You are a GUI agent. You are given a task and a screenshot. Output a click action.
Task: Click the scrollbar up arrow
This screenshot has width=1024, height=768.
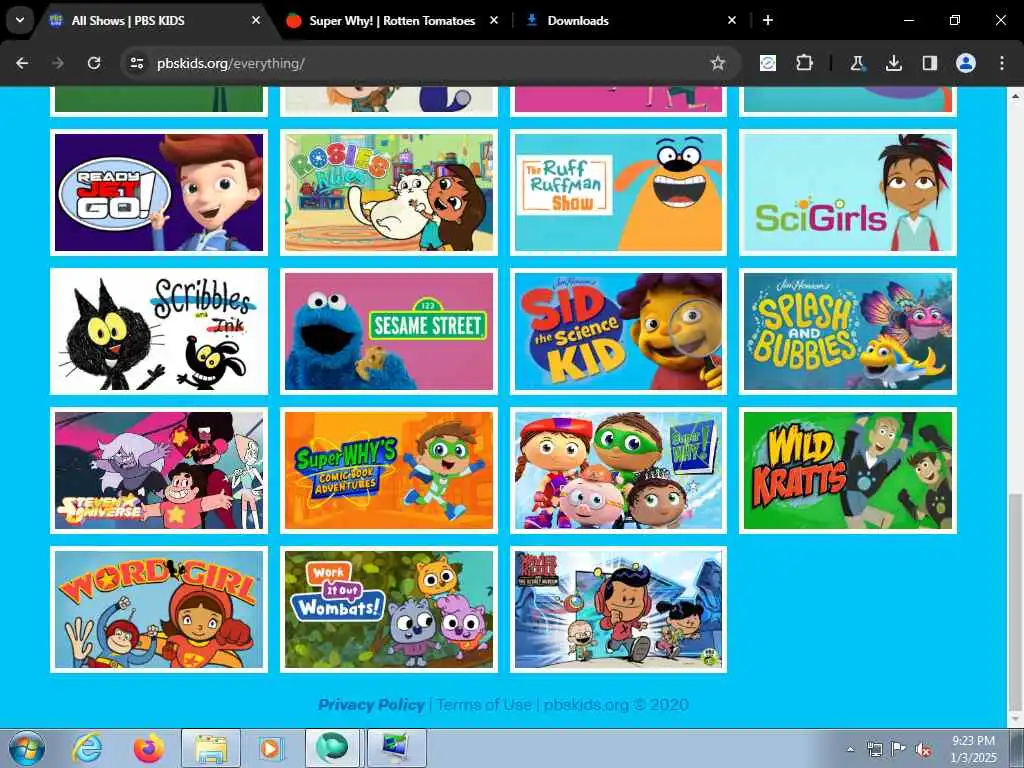click(1015, 95)
